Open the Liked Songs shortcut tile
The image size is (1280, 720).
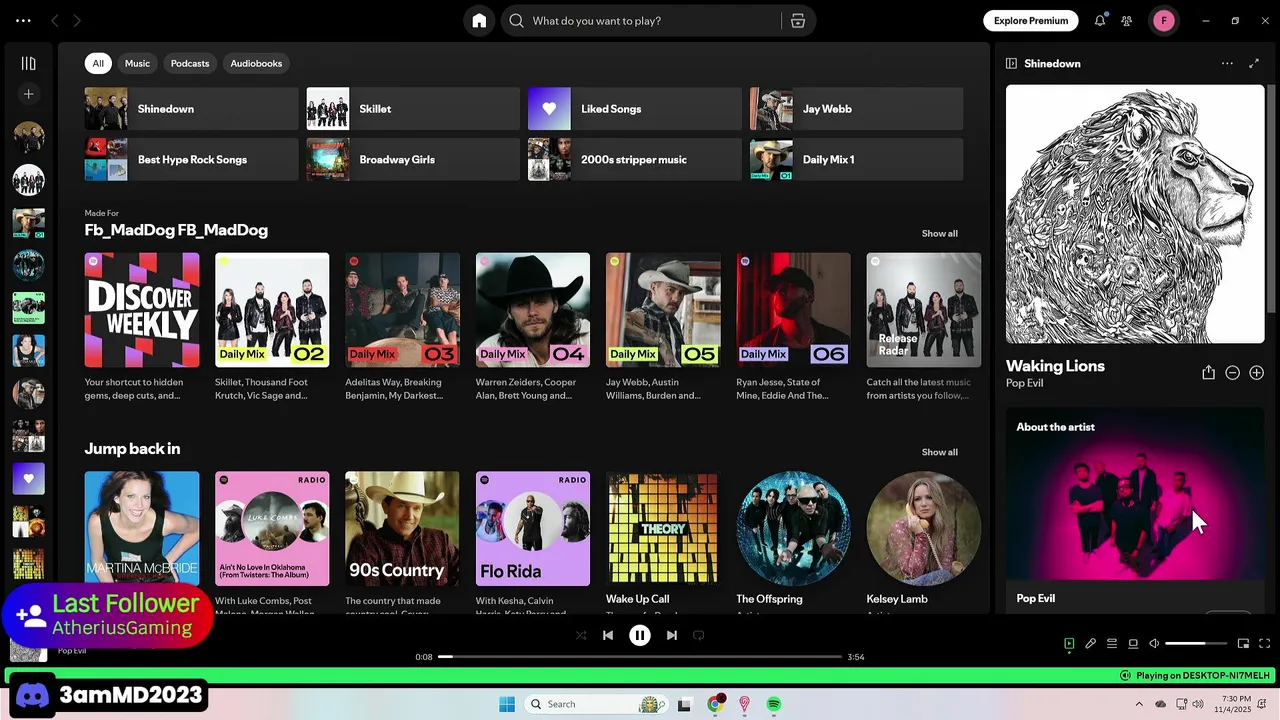coord(635,109)
